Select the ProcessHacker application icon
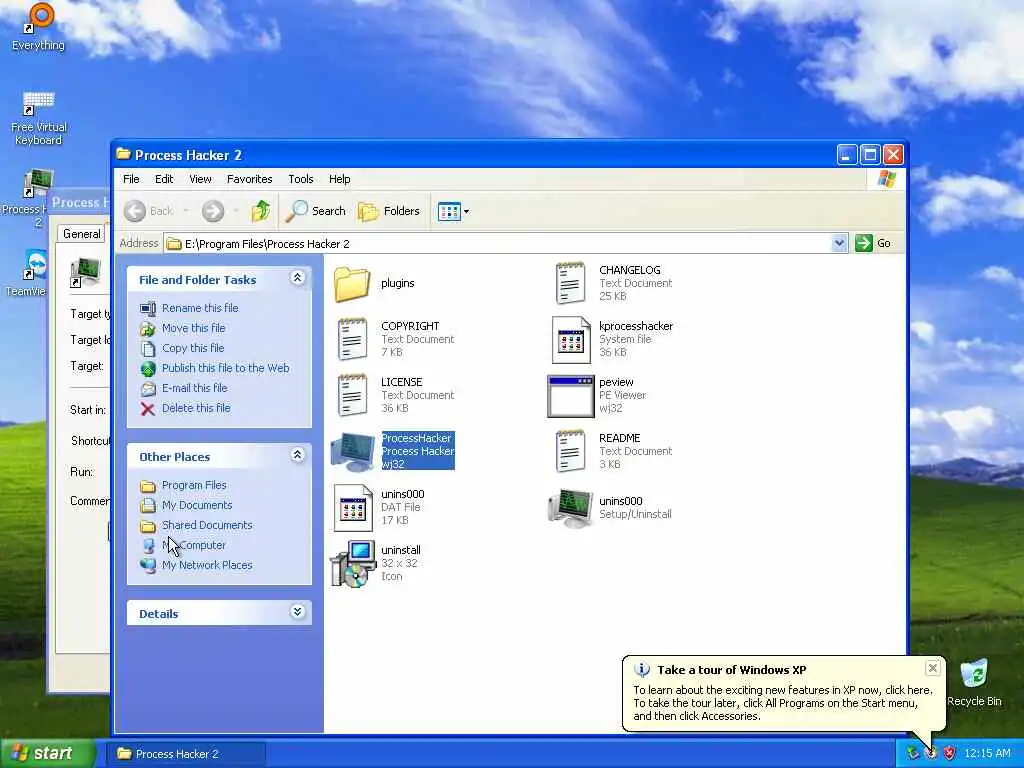The height and width of the screenshot is (768, 1024). (x=353, y=451)
